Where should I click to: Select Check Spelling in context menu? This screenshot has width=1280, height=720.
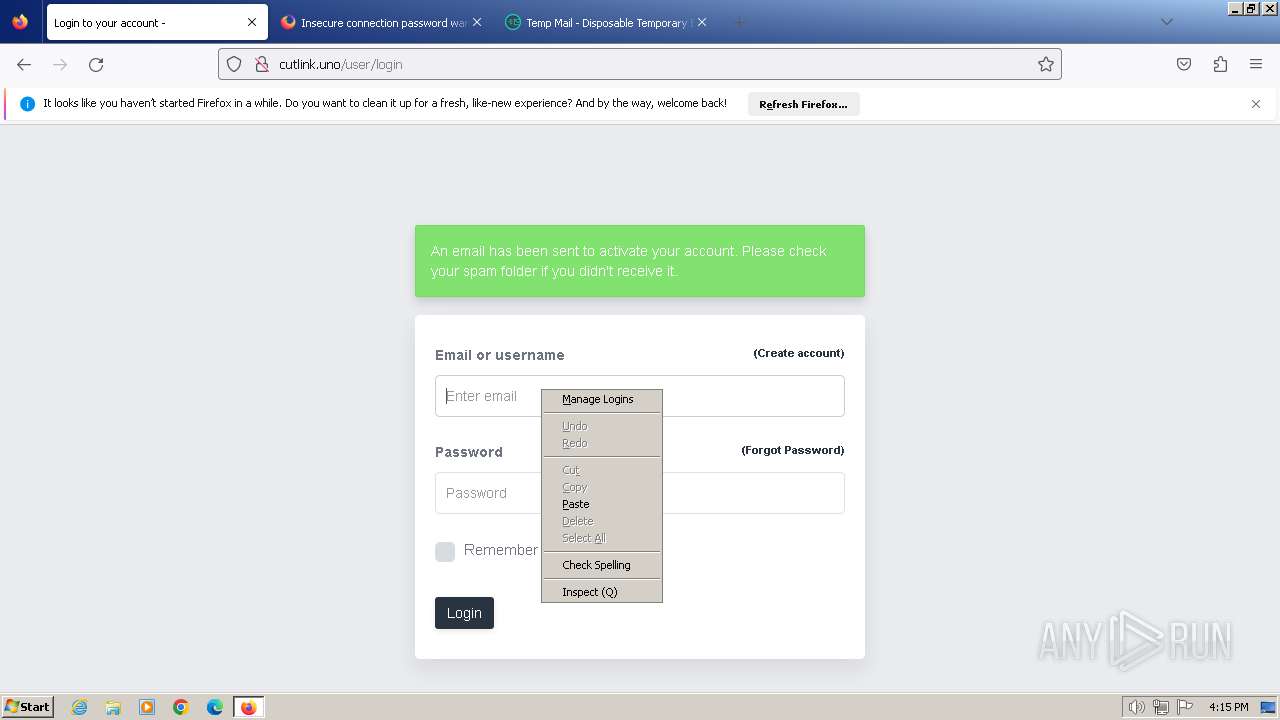click(602, 565)
